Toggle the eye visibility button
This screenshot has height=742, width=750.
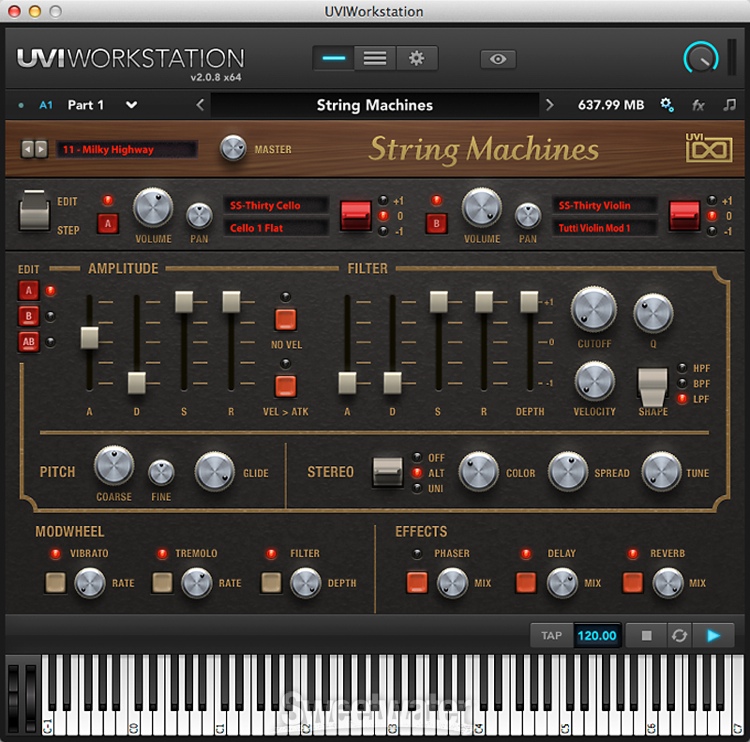(x=498, y=59)
